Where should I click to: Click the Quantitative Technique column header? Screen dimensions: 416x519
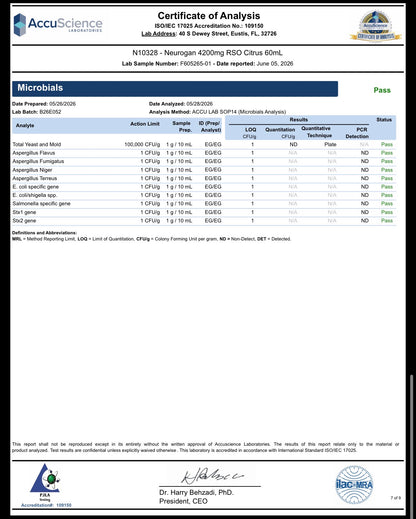316,132
